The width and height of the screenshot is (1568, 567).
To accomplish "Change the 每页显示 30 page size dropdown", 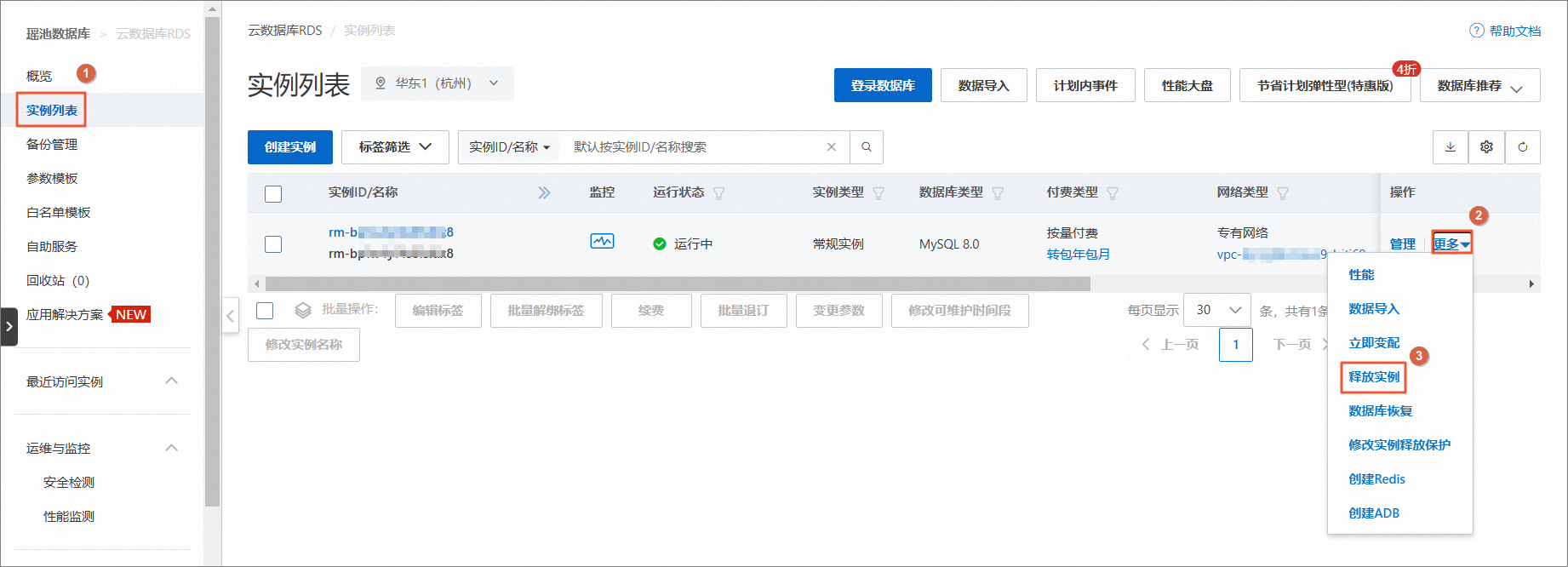I will pyautogui.click(x=1218, y=311).
